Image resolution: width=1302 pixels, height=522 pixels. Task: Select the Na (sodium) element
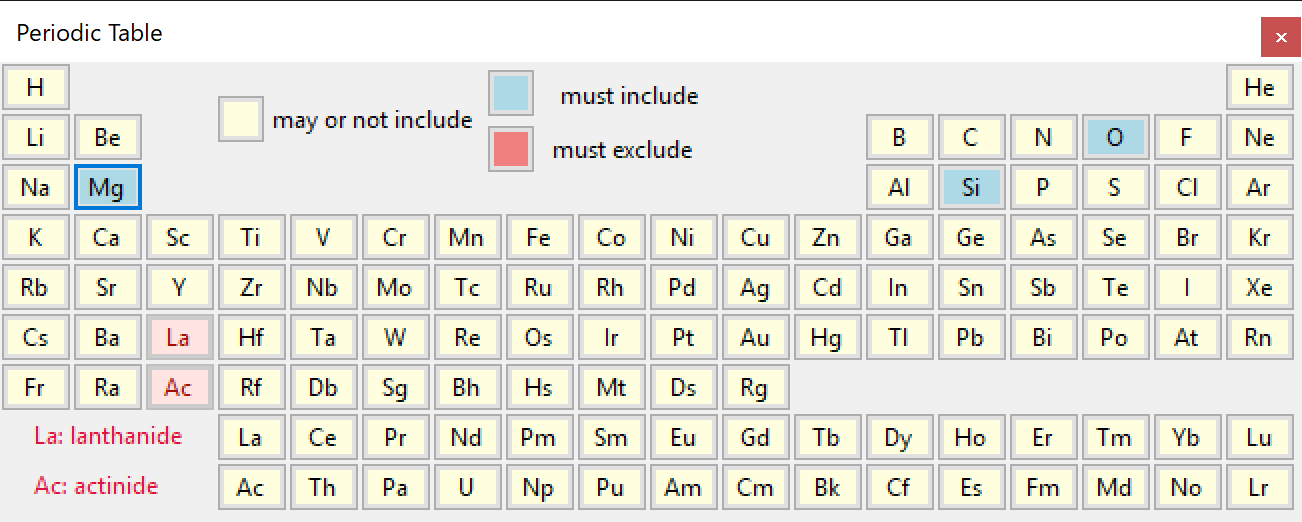click(x=35, y=187)
